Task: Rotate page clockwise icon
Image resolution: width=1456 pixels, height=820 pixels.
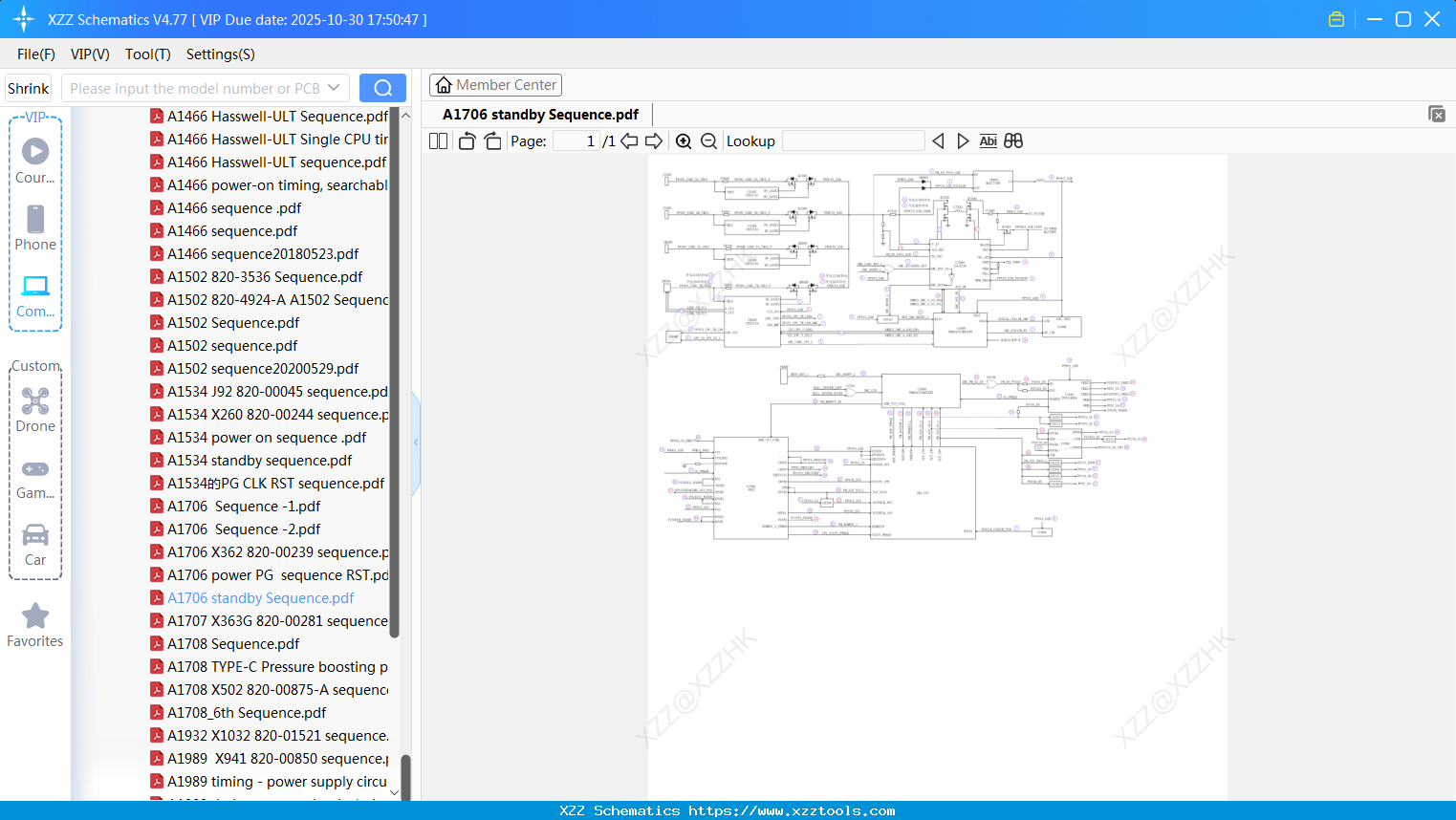Action: point(492,141)
